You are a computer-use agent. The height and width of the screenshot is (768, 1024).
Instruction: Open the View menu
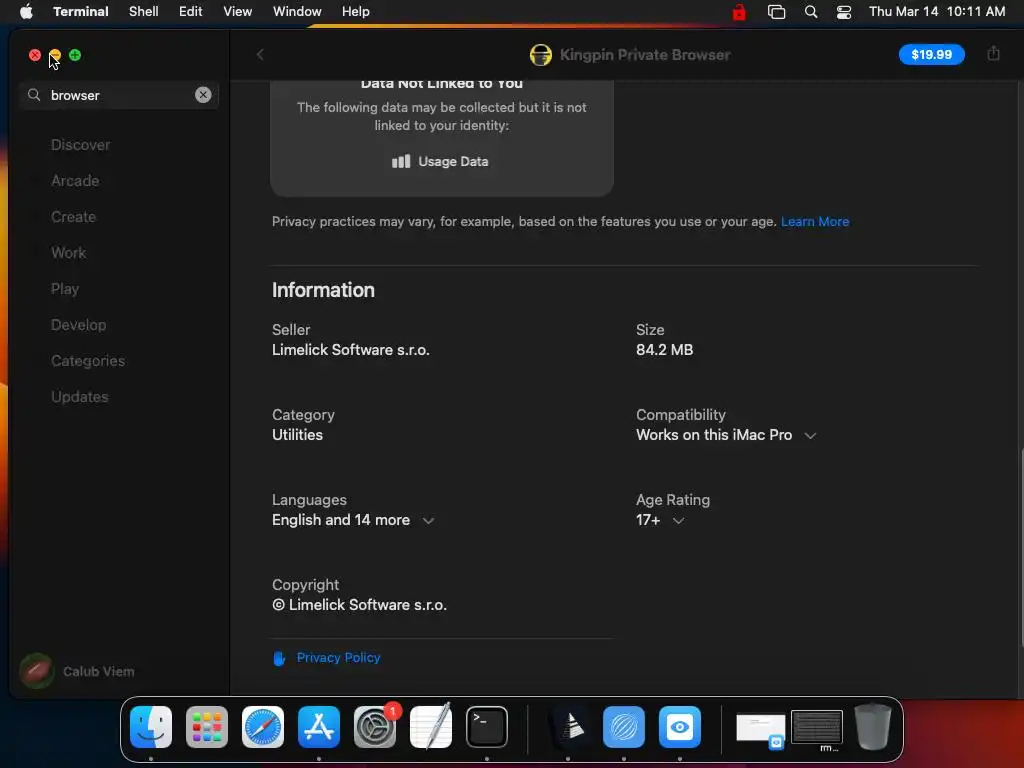[x=238, y=12]
